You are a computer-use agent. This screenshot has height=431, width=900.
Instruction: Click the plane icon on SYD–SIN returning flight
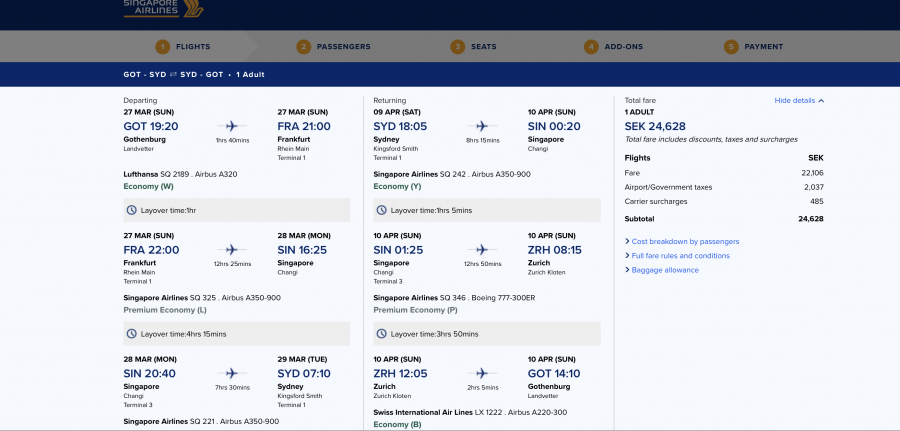click(483, 126)
